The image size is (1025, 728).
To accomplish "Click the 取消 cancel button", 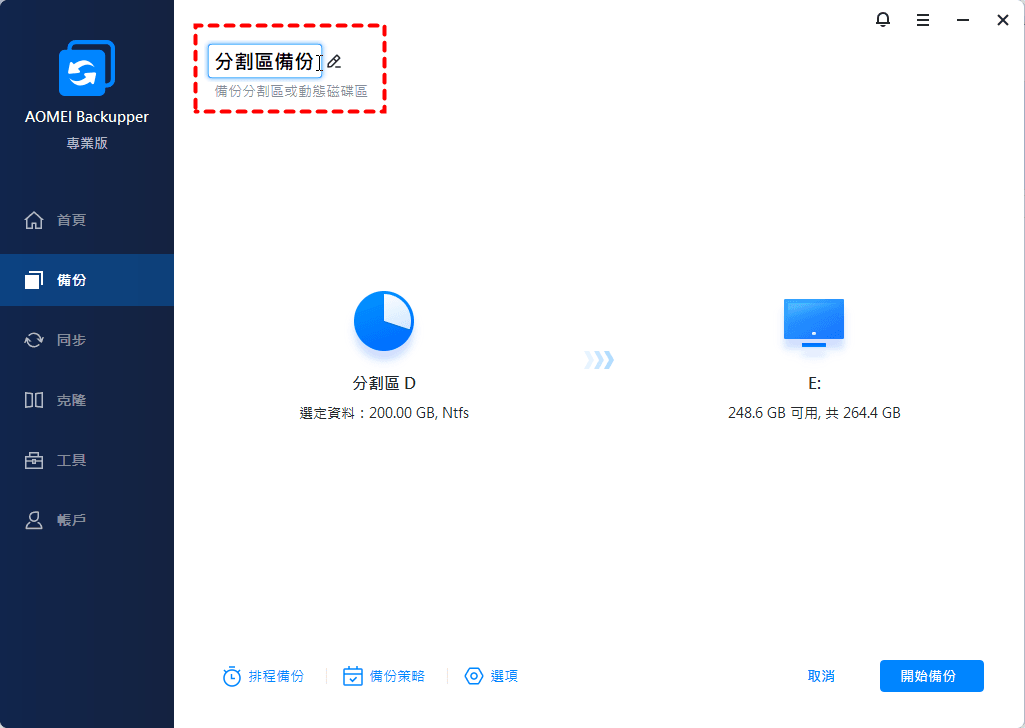I will tap(820, 676).
